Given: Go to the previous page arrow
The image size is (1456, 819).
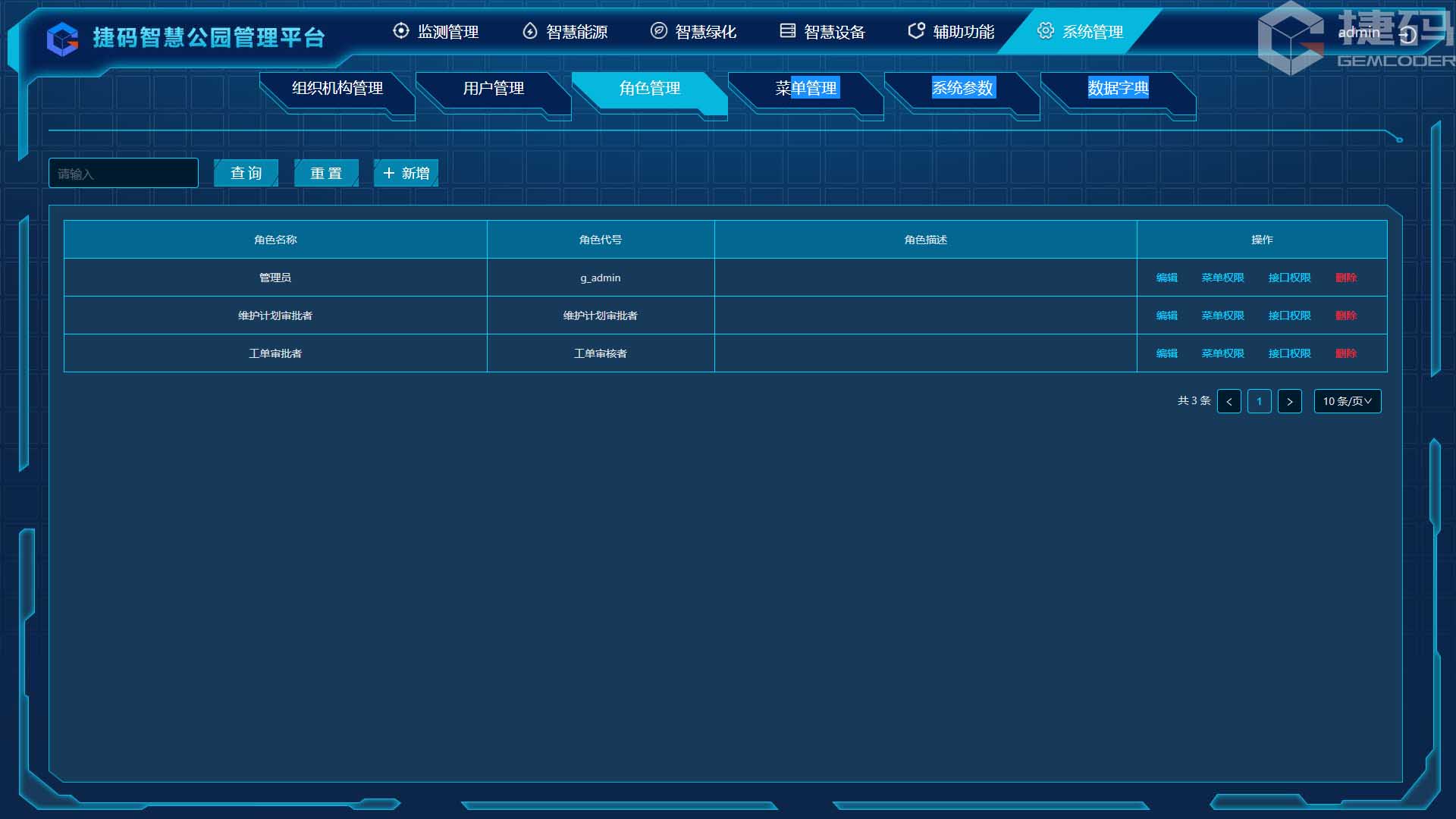Looking at the screenshot, I should pos(1228,401).
